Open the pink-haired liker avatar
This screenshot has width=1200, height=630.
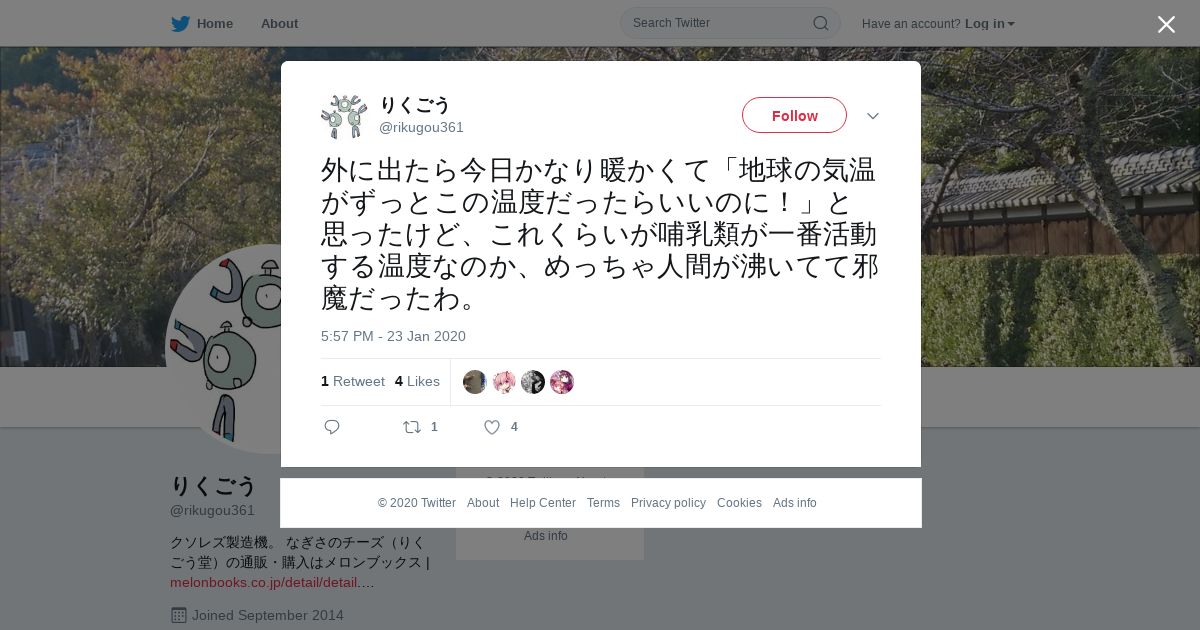pos(504,382)
